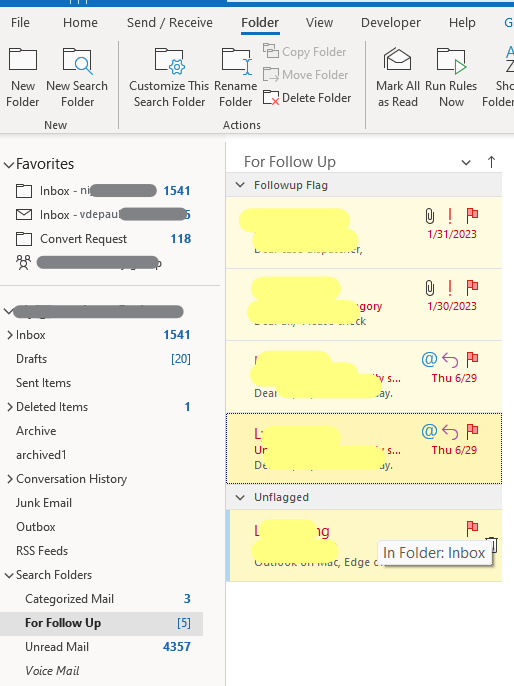Open the Developer tab
This screenshot has height=686, width=514.
[391, 22]
